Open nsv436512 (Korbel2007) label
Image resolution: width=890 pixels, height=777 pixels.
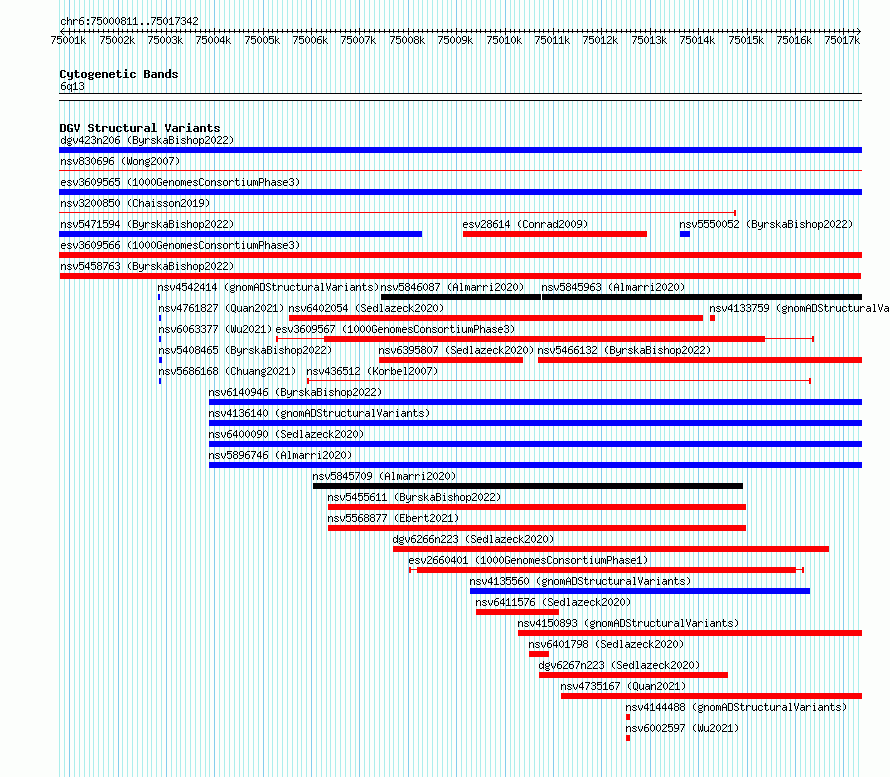pos(372,371)
